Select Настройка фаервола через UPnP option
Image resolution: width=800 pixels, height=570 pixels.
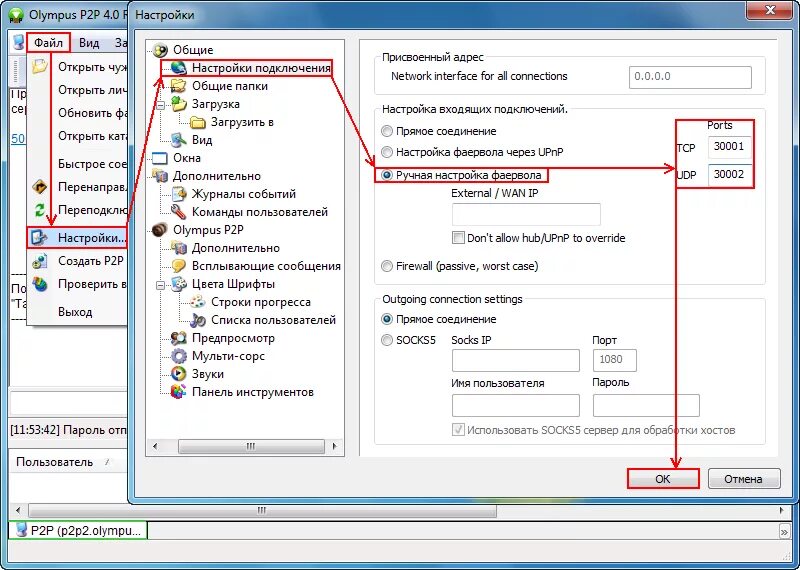click(x=387, y=152)
